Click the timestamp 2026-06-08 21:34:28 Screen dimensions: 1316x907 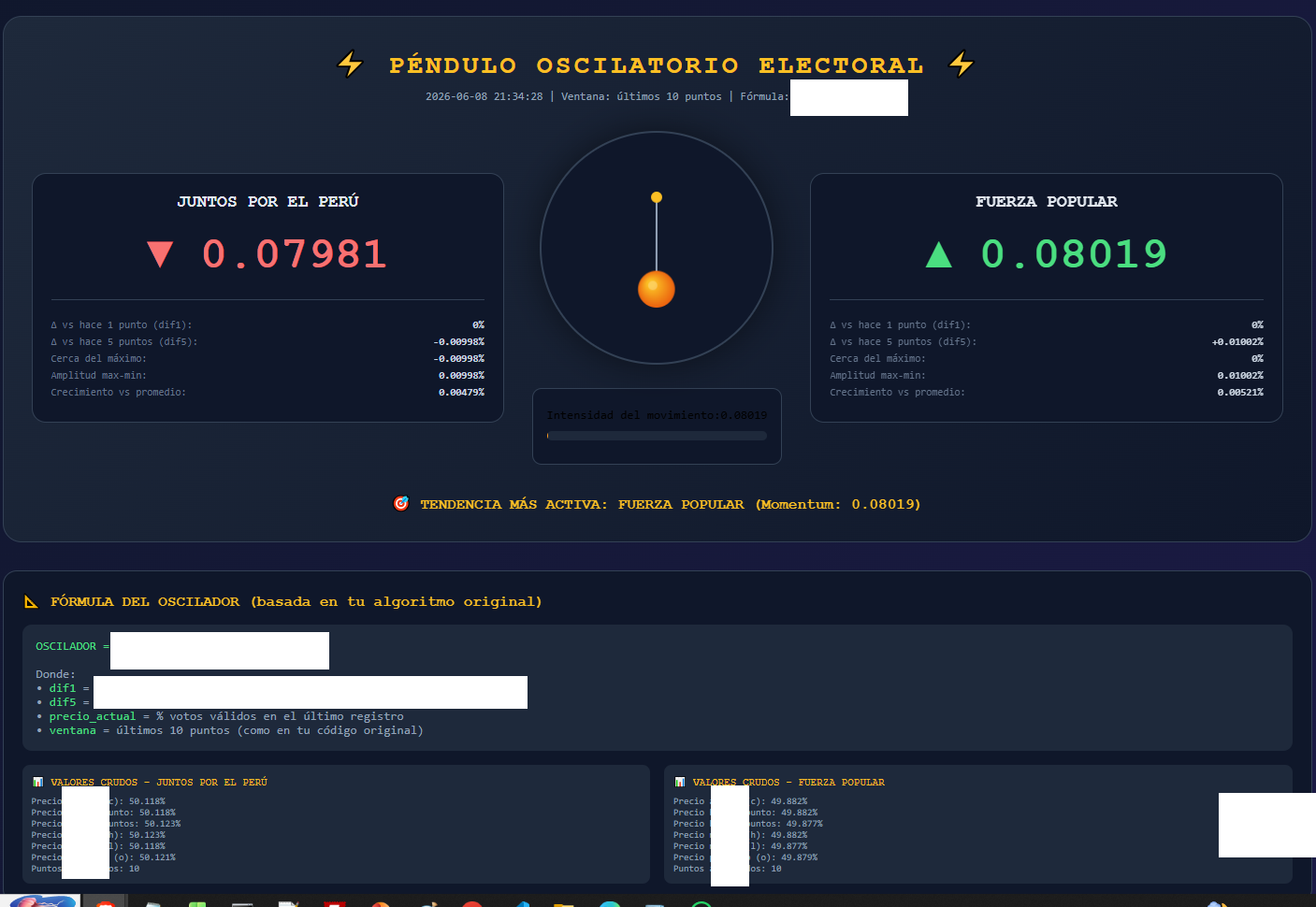pos(484,96)
